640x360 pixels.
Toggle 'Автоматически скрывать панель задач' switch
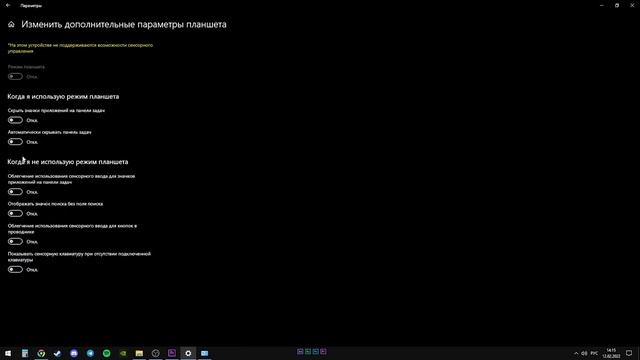tap(15, 142)
